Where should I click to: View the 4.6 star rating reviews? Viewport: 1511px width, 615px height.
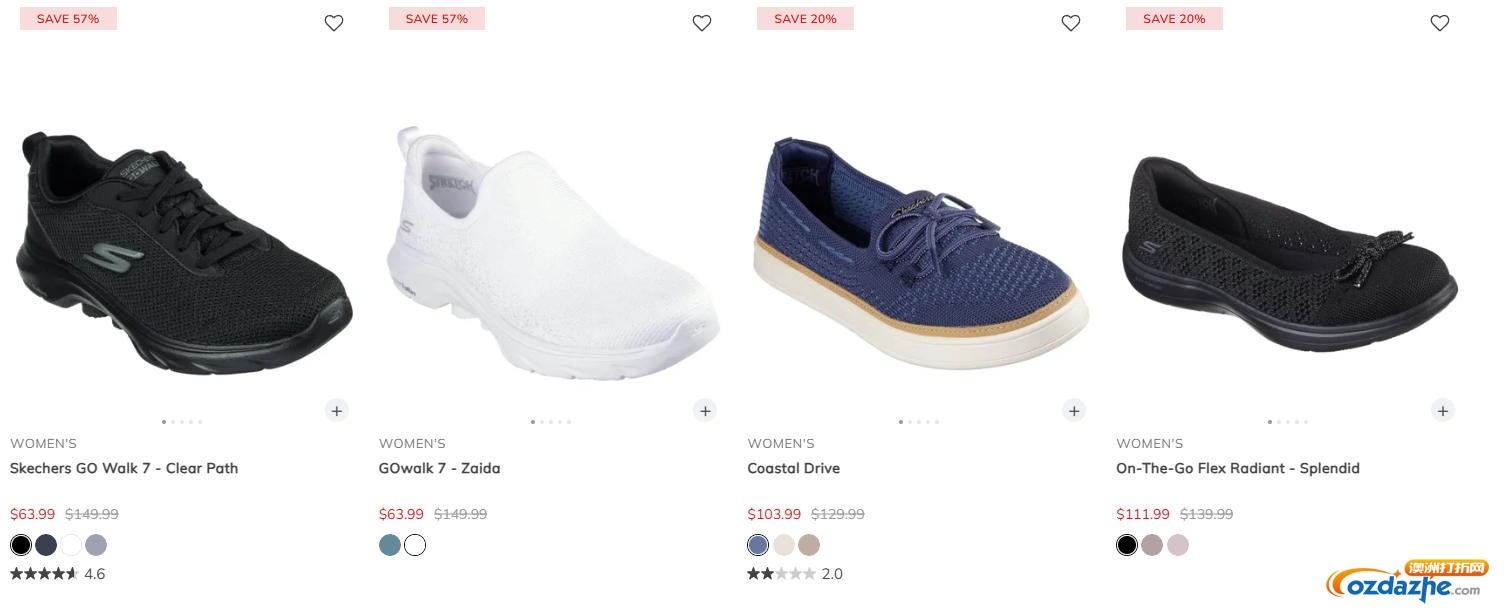click(x=57, y=574)
